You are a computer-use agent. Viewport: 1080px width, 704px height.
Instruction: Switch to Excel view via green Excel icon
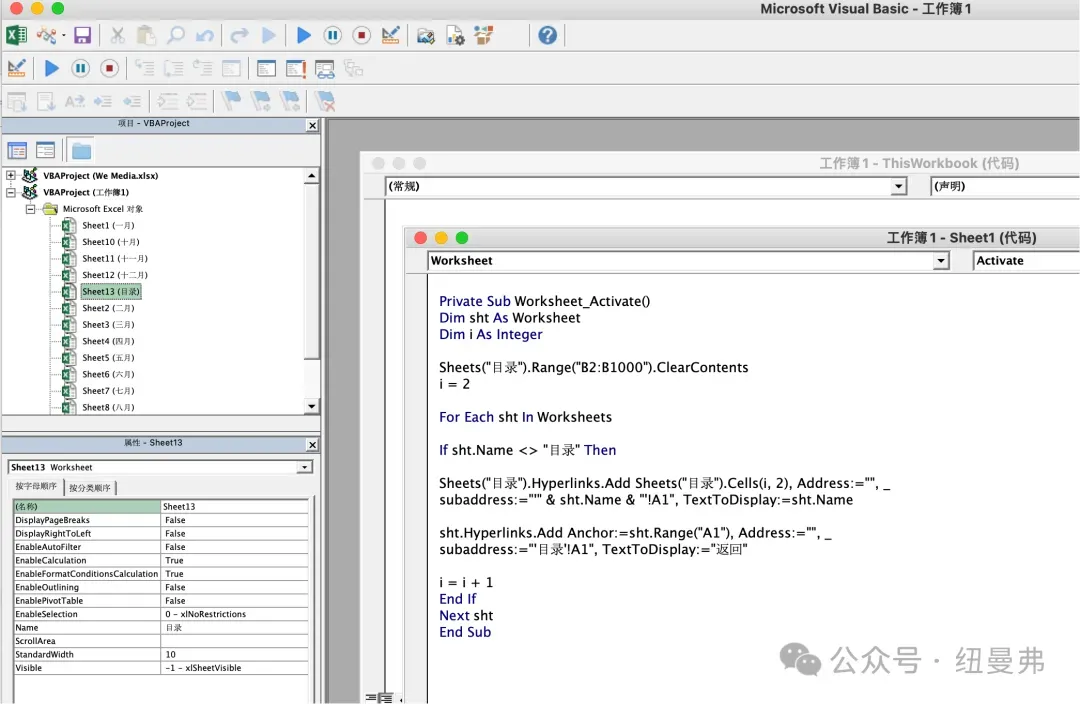[x=17, y=35]
